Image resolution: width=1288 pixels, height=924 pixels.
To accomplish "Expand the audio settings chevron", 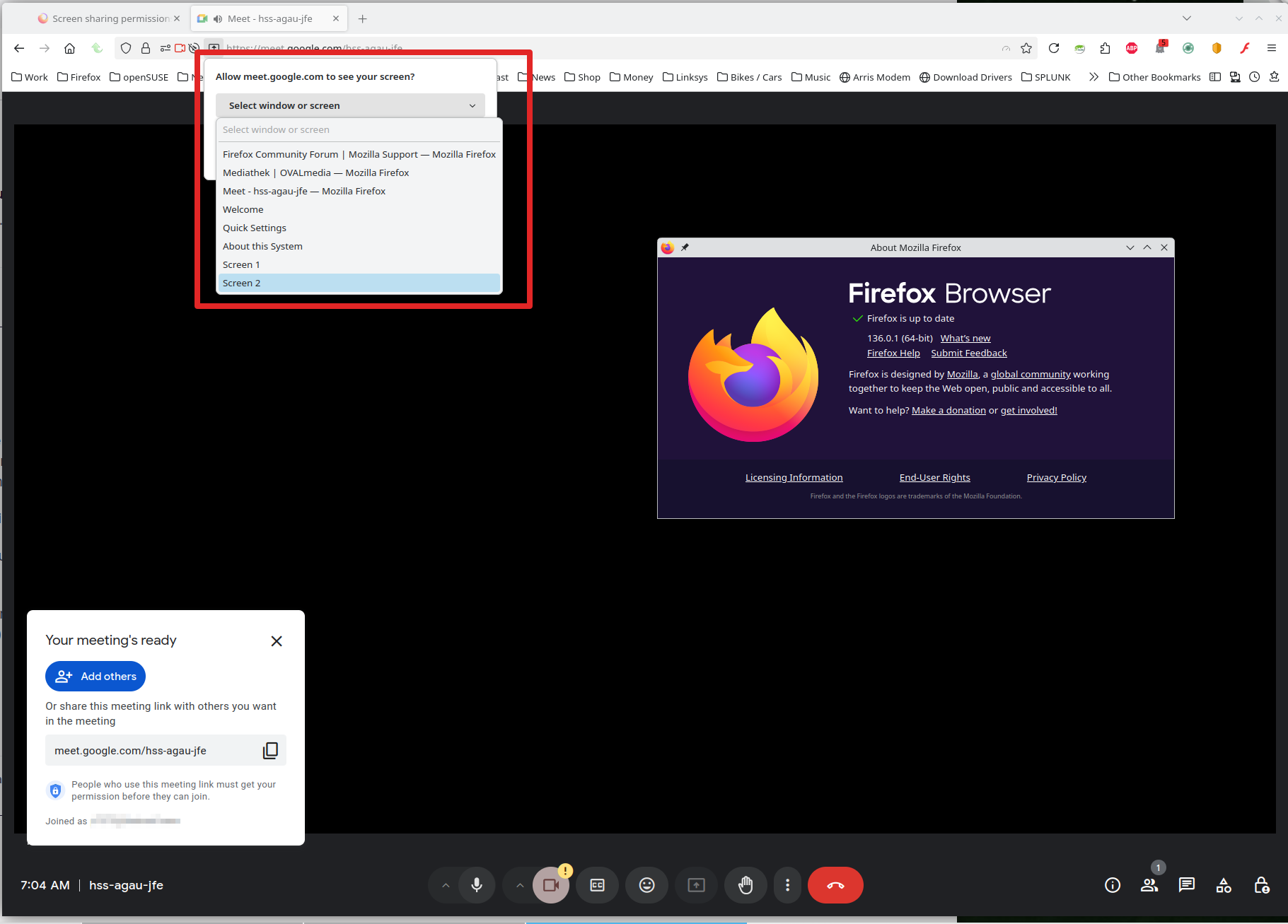I will click(446, 885).
